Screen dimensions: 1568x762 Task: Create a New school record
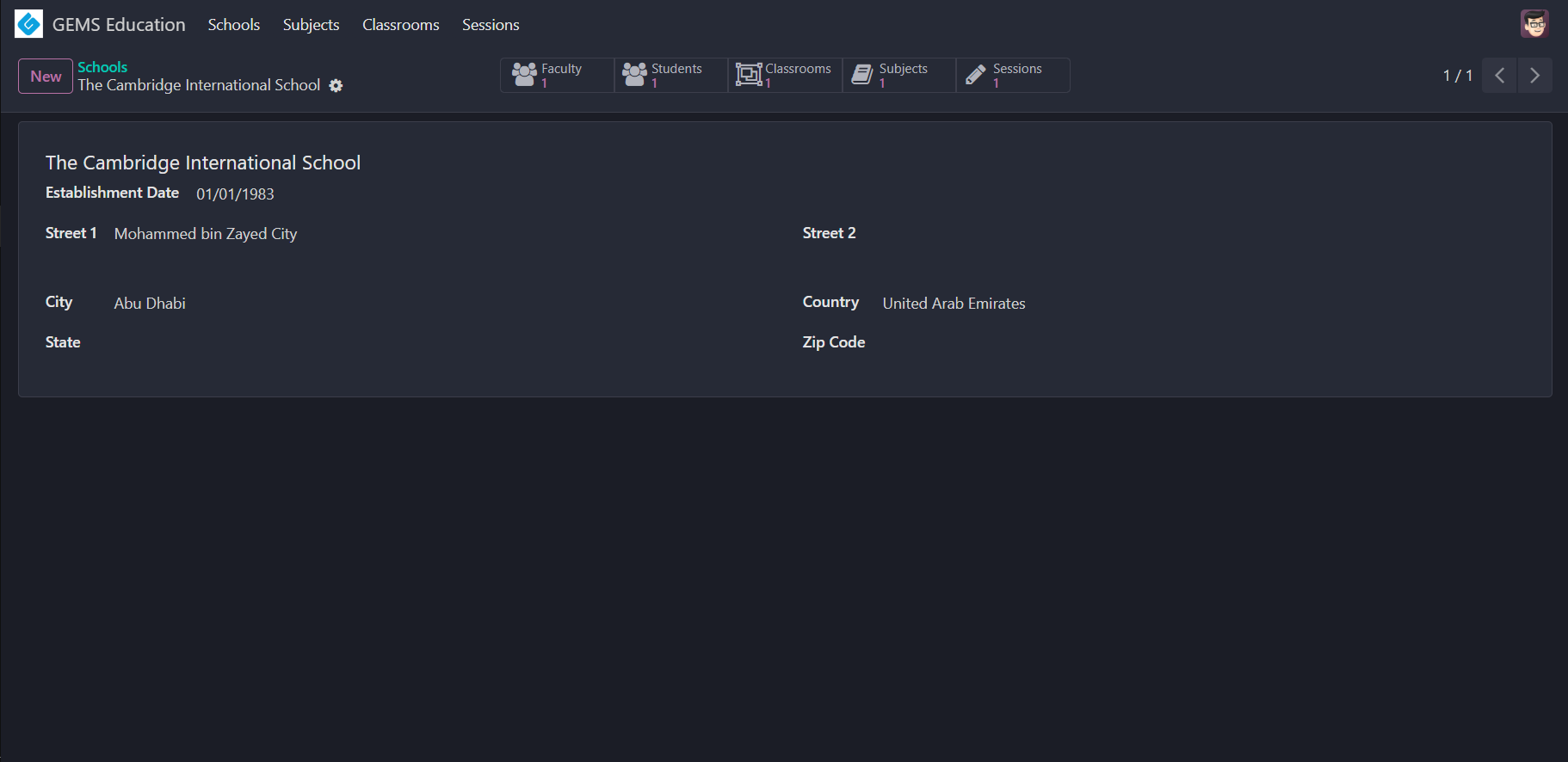[x=46, y=76]
